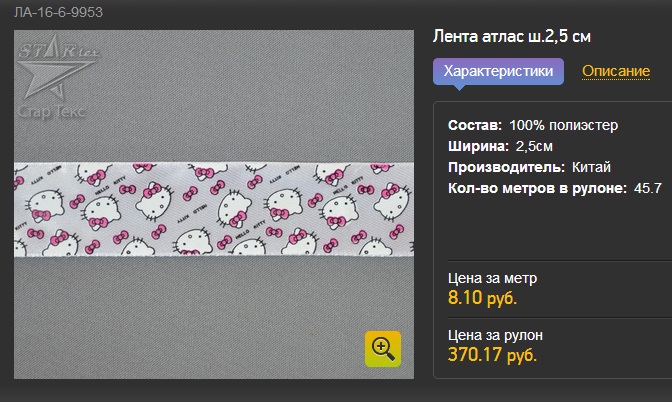This screenshot has height=402, width=672.
Task: Click the Hello Kitty ribbon in photo
Action: [213, 210]
